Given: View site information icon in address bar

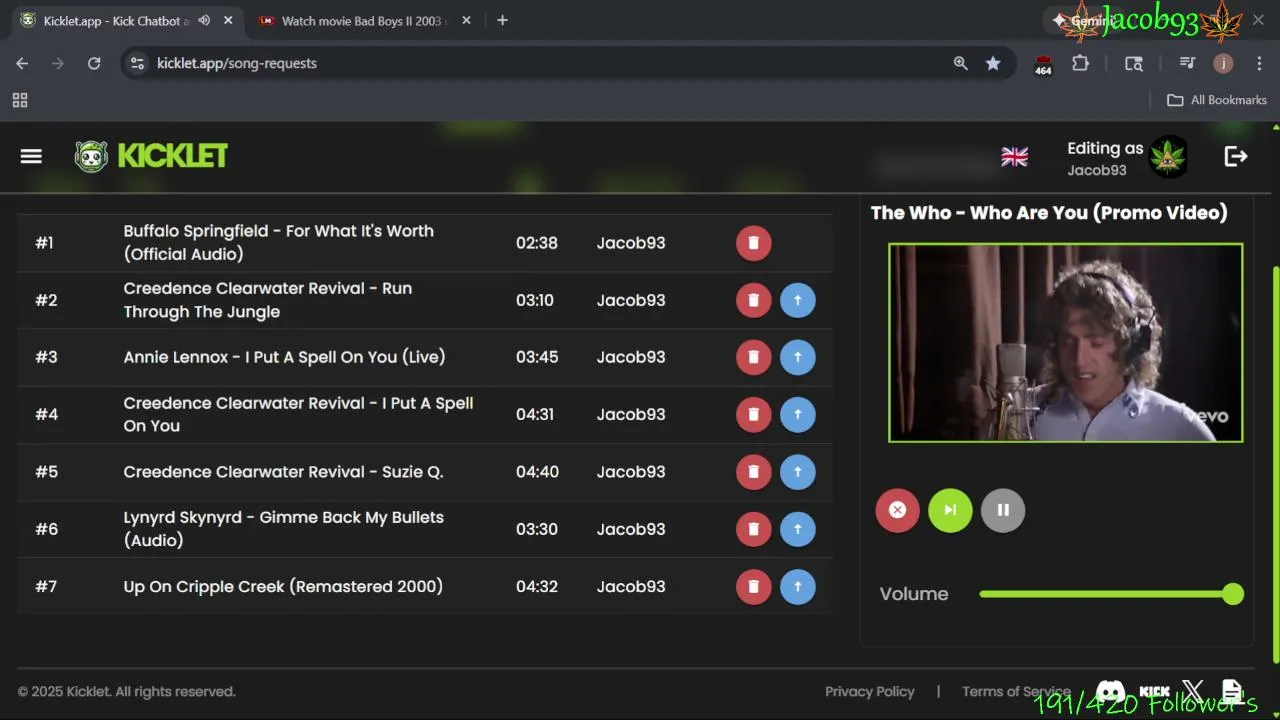Looking at the screenshot, I should coord(138,63).
